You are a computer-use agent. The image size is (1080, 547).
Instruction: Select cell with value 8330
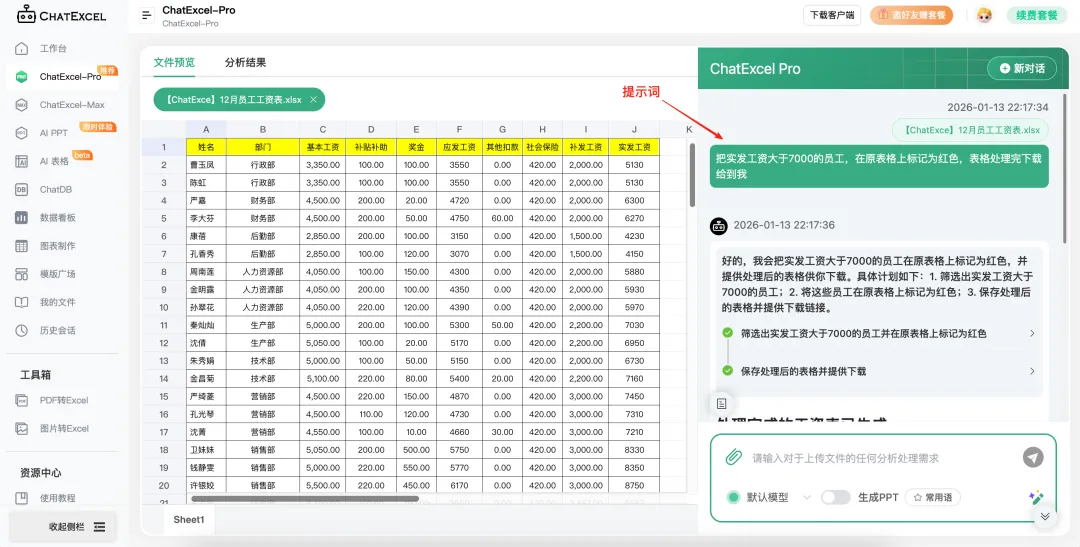pos(634,450)
